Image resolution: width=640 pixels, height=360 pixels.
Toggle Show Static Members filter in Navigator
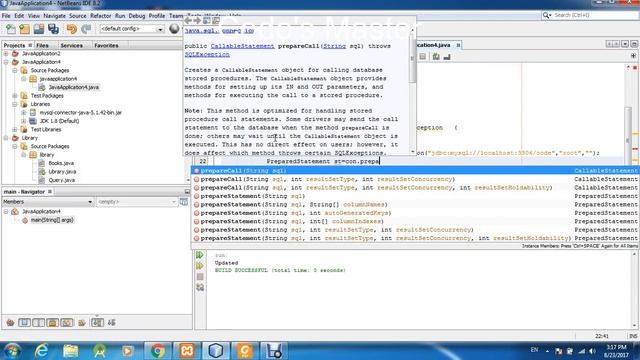[x=38, y=323]
